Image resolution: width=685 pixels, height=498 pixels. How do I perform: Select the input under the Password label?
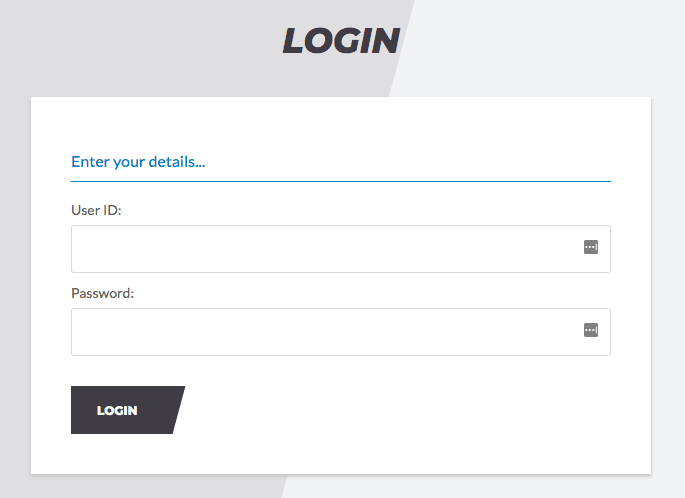pos(341,332)
